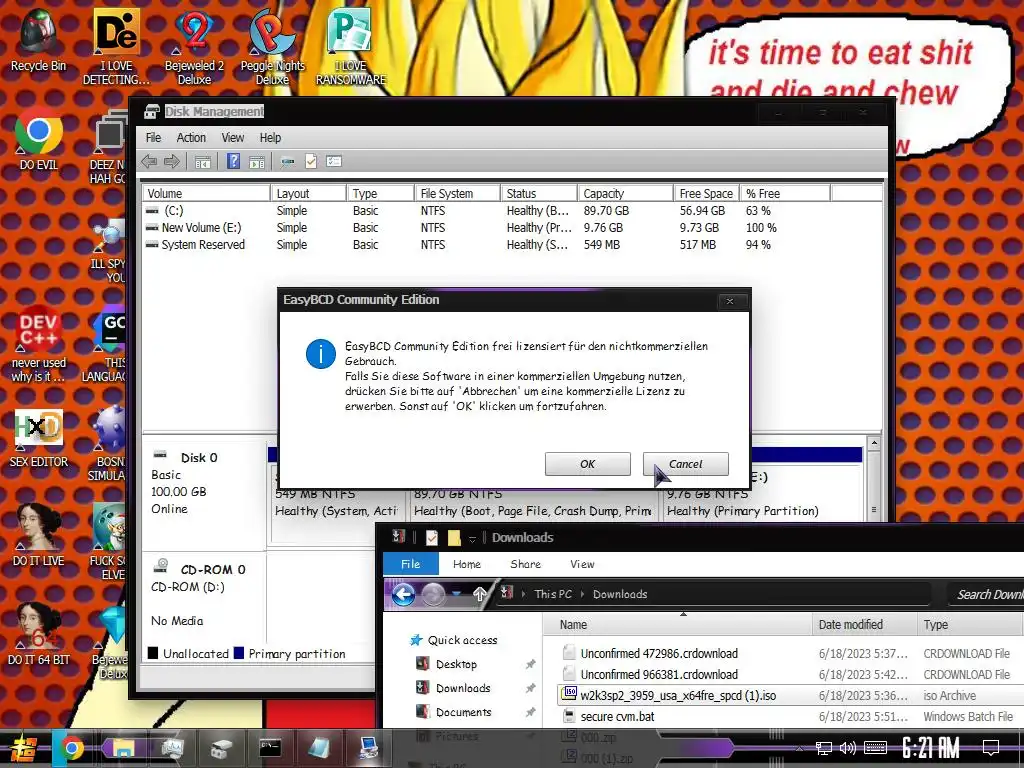The image size is (1024, 768).
Task: Select Quick access in navigation pane
Action: coord(462,640)
